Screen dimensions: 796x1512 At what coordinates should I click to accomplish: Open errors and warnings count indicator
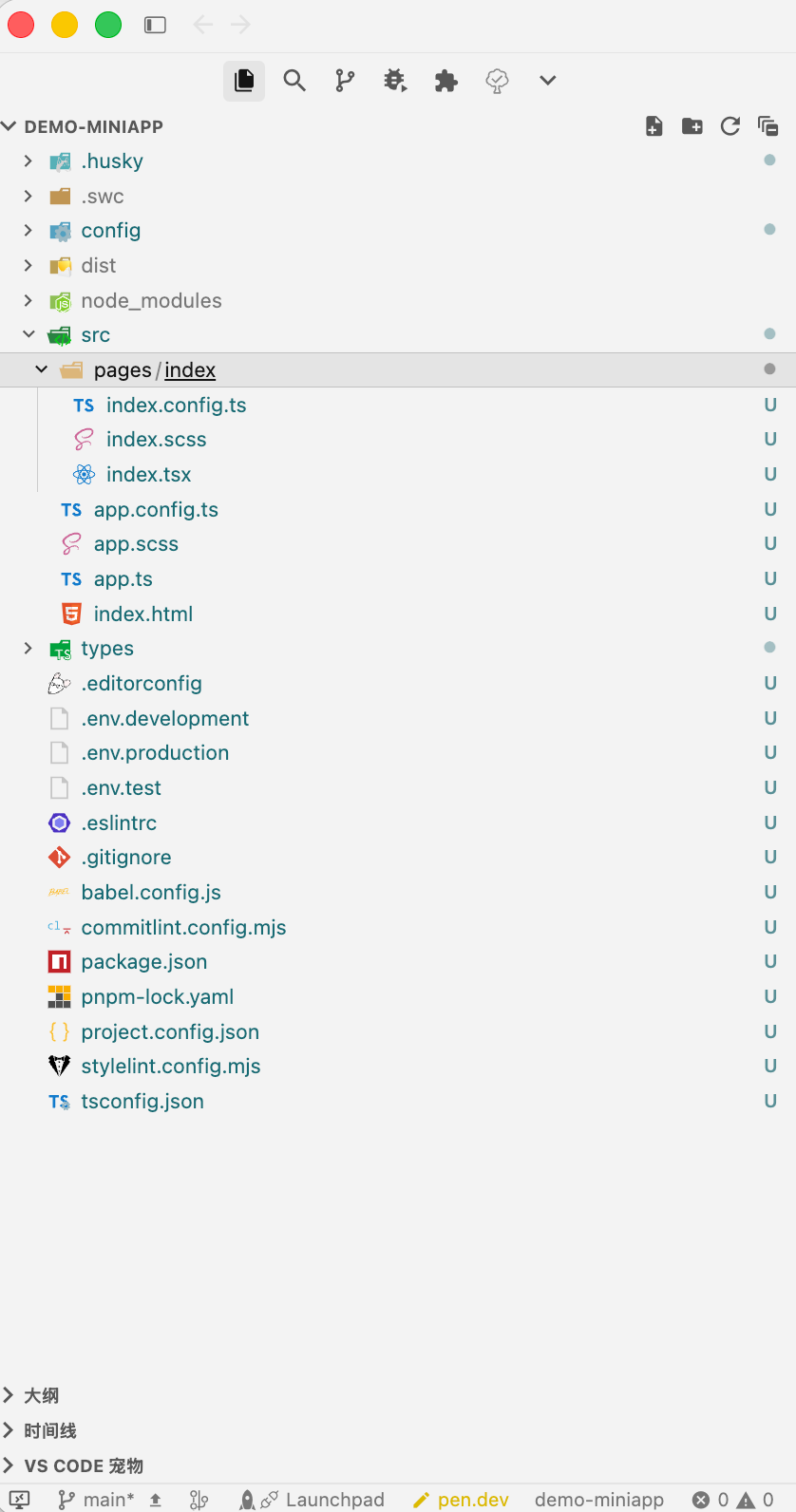[x=733, y=1500]
